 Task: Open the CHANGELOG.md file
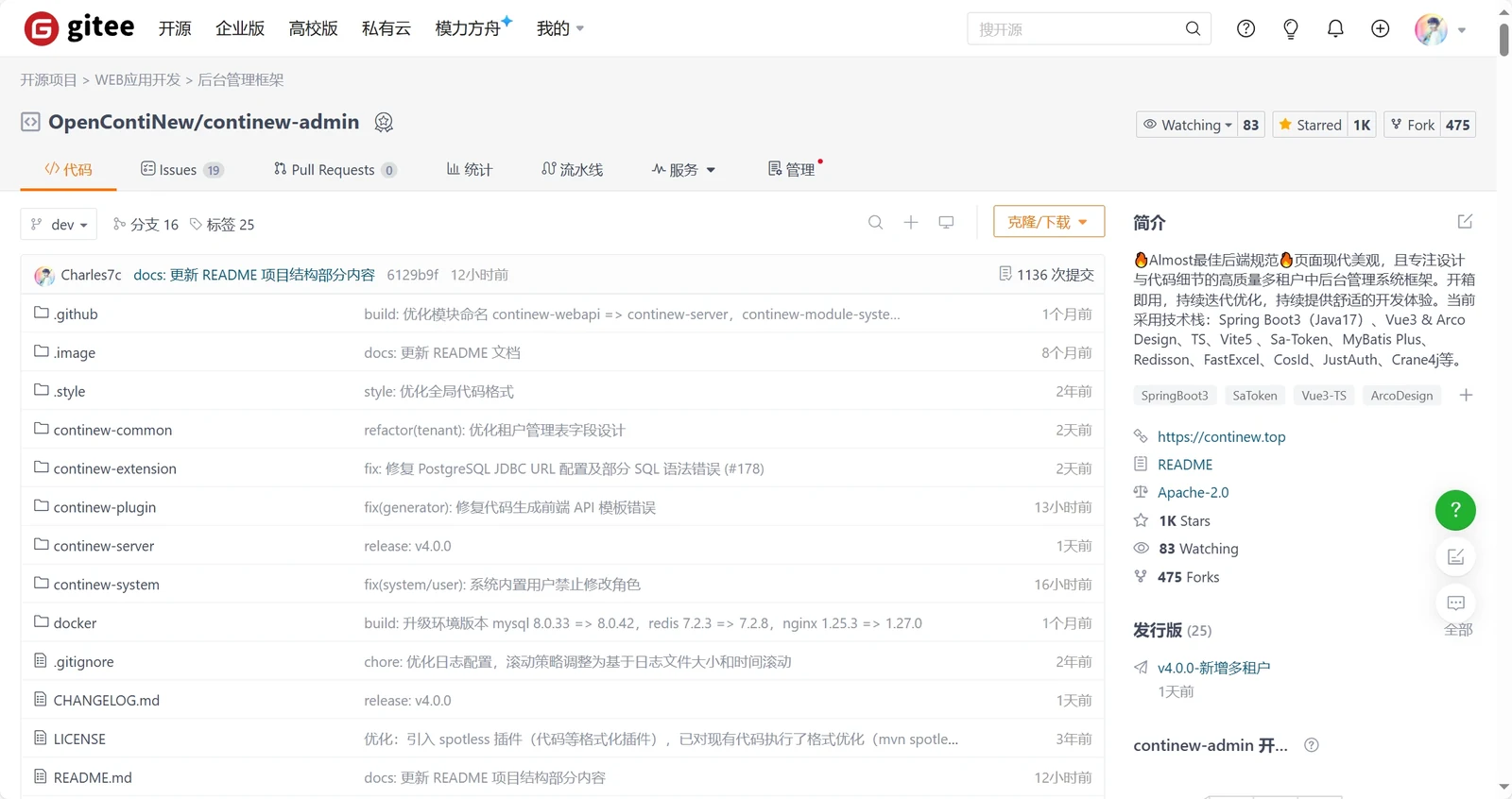point(106,701)
